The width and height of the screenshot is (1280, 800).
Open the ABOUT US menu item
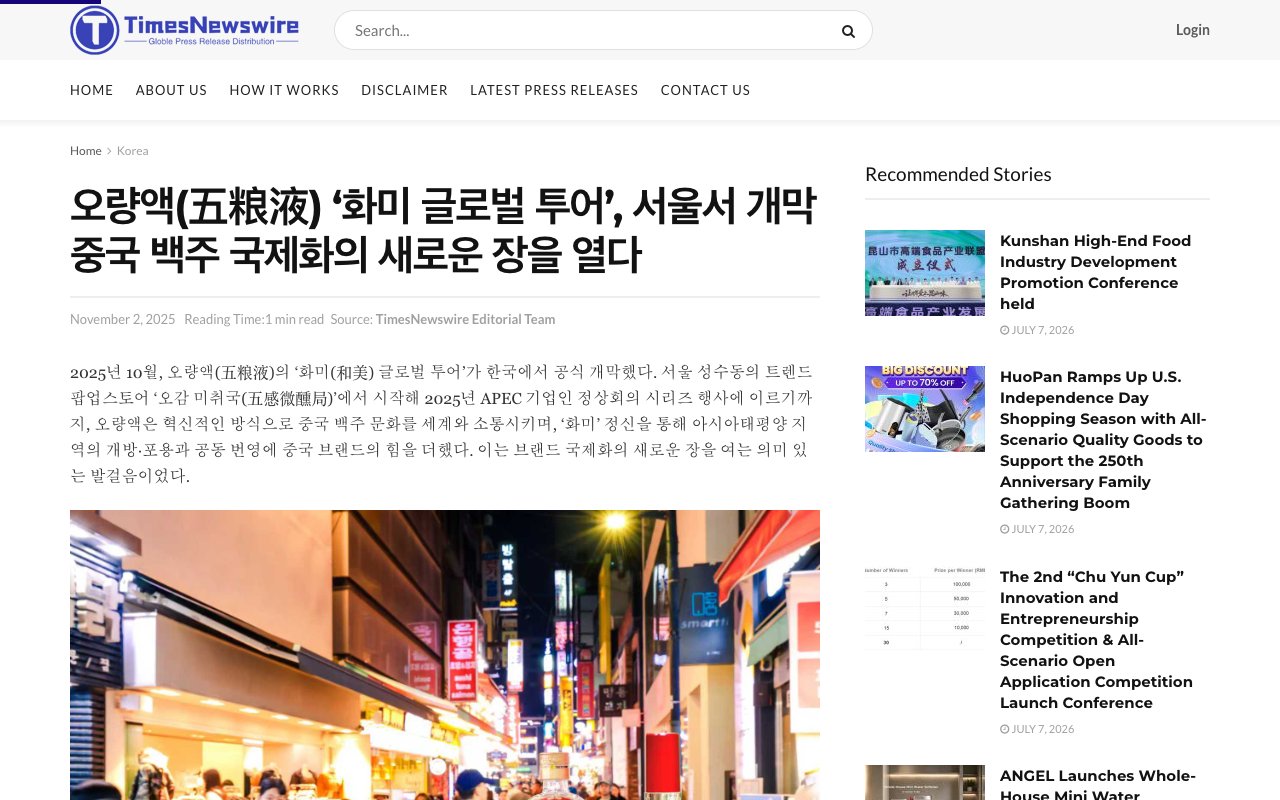(171, 90)
